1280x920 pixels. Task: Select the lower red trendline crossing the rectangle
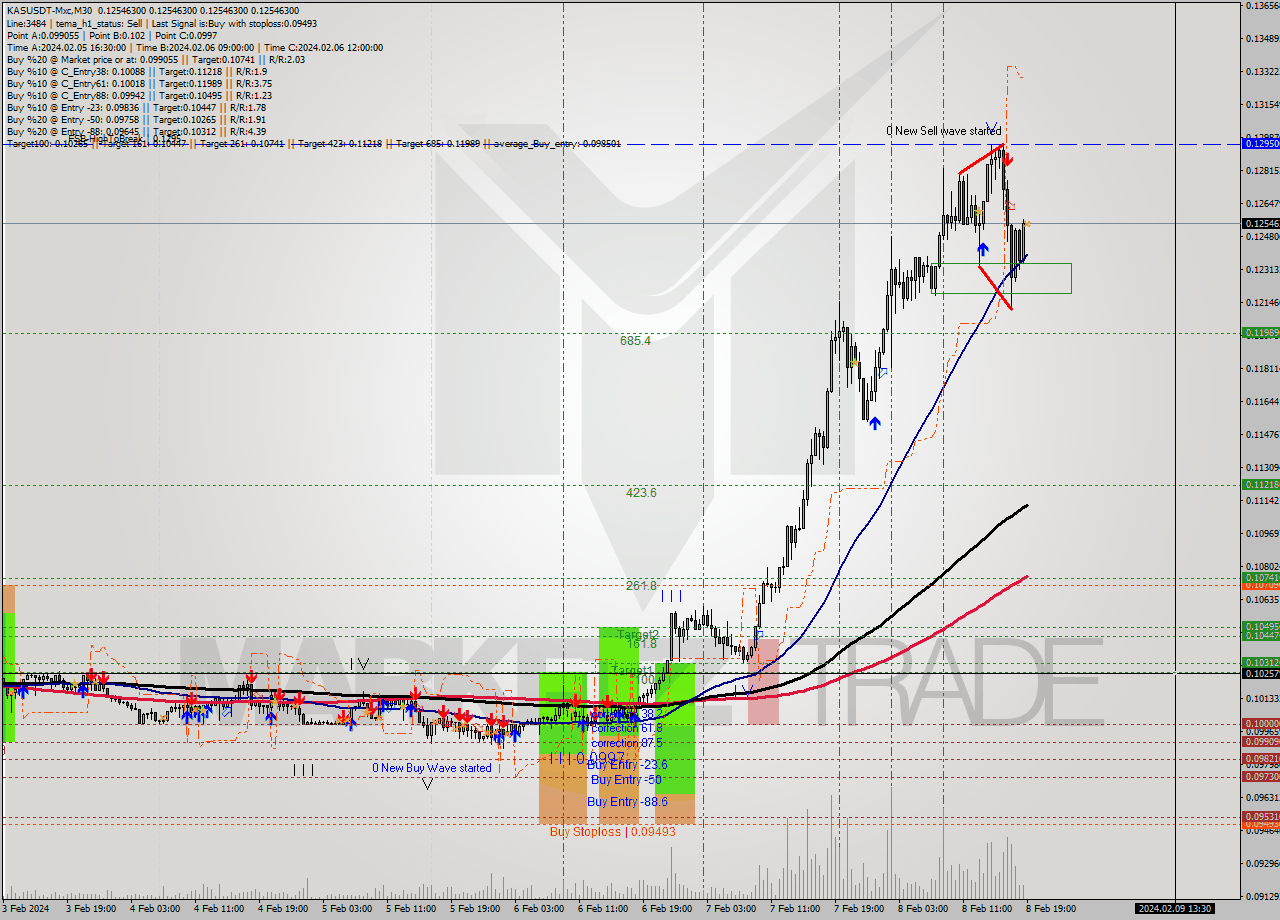[x=995, y=288]
